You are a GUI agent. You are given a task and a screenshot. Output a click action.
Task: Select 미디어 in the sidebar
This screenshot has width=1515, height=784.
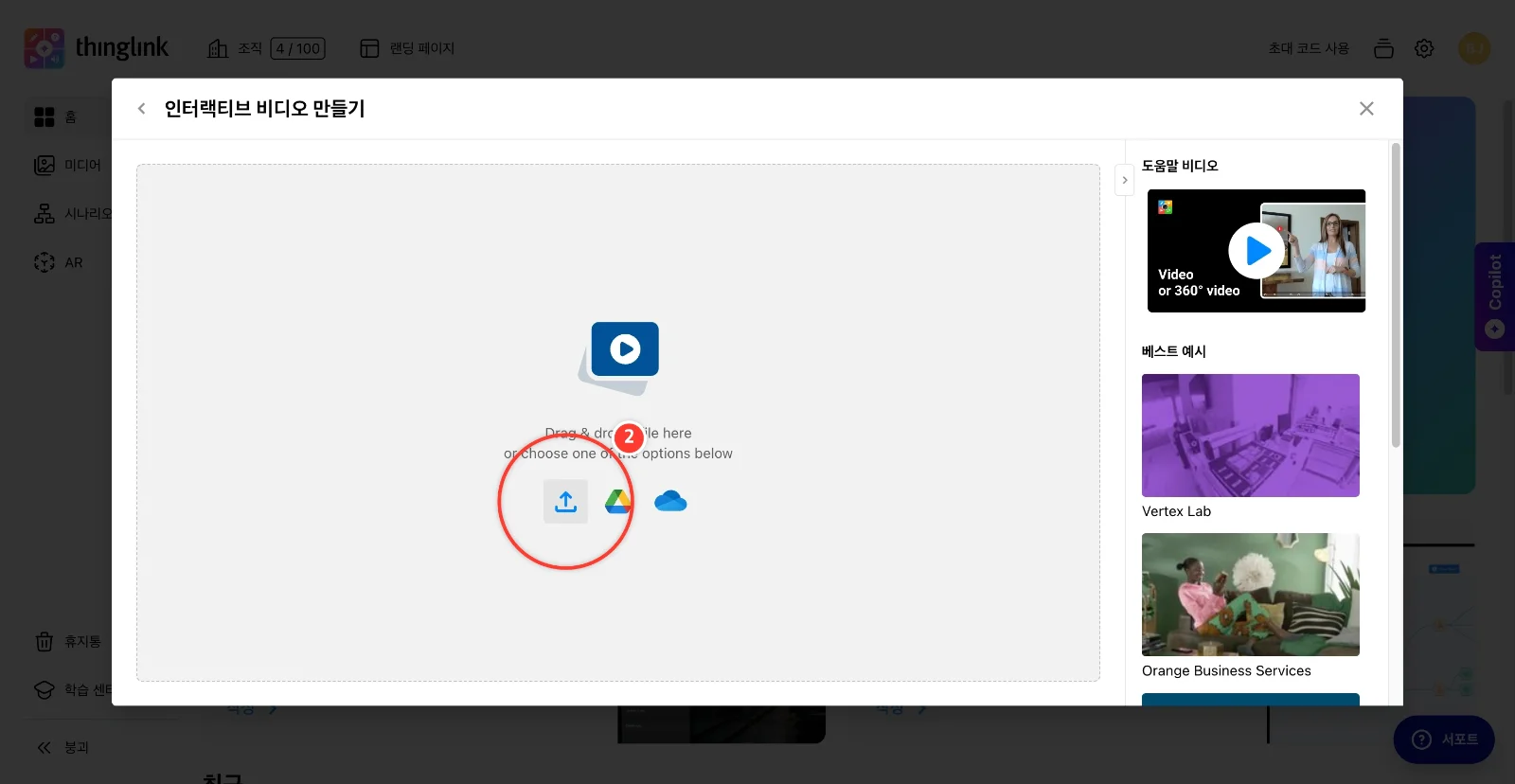67,165
